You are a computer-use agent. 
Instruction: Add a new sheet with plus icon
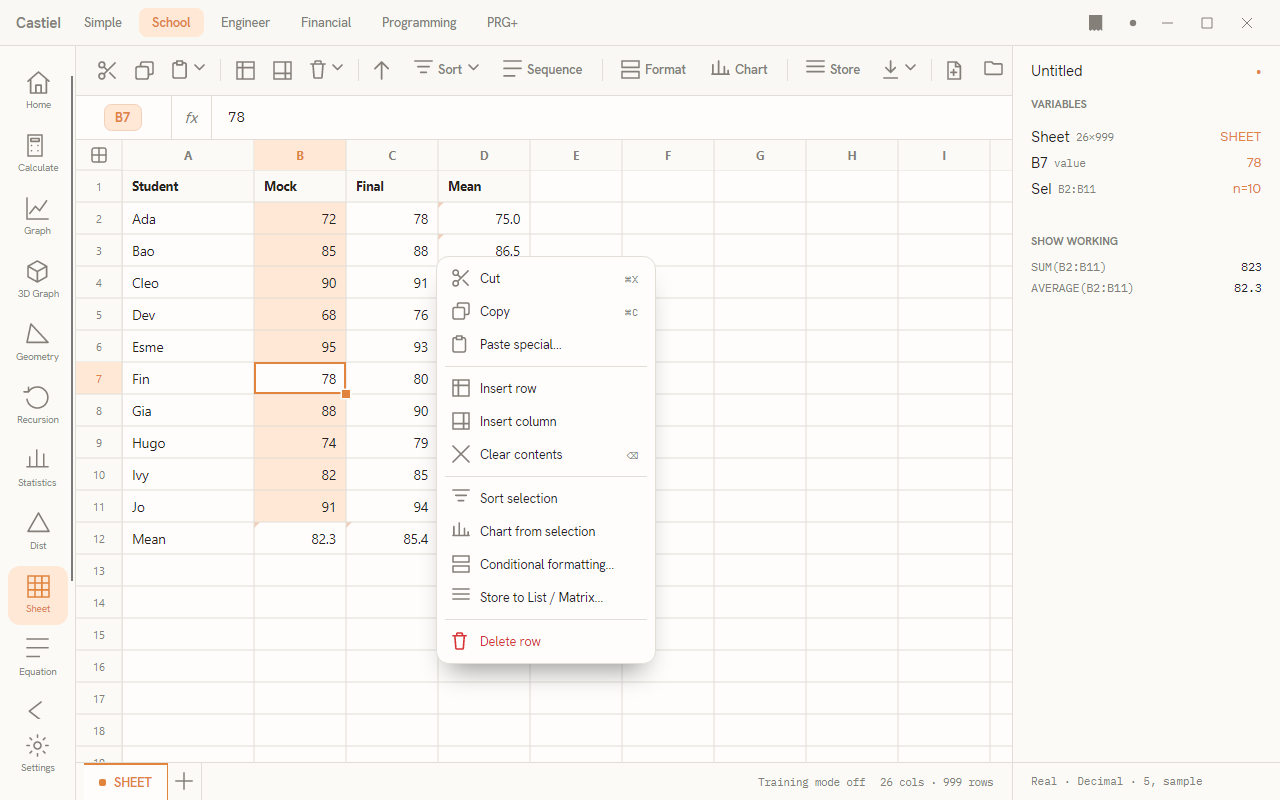[184, 781]
